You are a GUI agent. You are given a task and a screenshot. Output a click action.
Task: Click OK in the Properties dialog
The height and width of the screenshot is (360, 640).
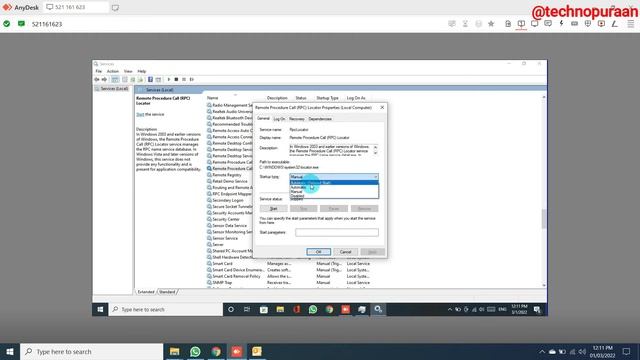pos(318,252)
